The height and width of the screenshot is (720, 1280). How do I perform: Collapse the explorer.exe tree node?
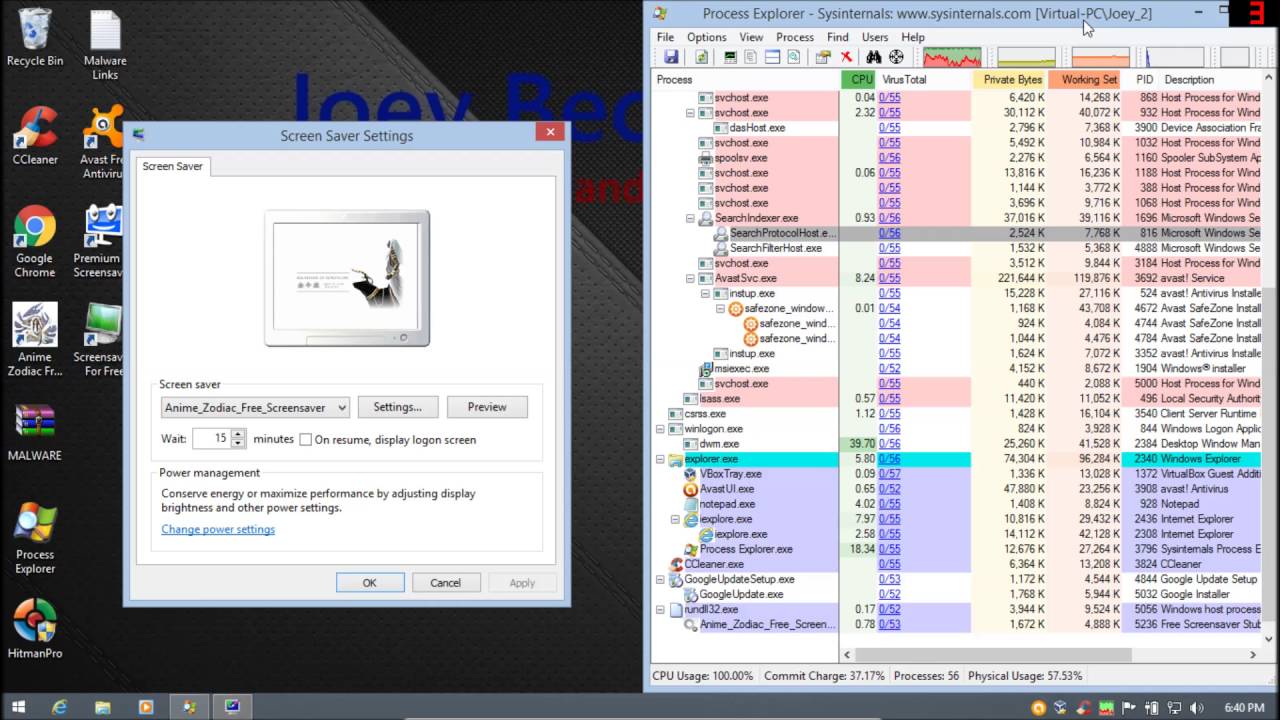tap(660, 459)
